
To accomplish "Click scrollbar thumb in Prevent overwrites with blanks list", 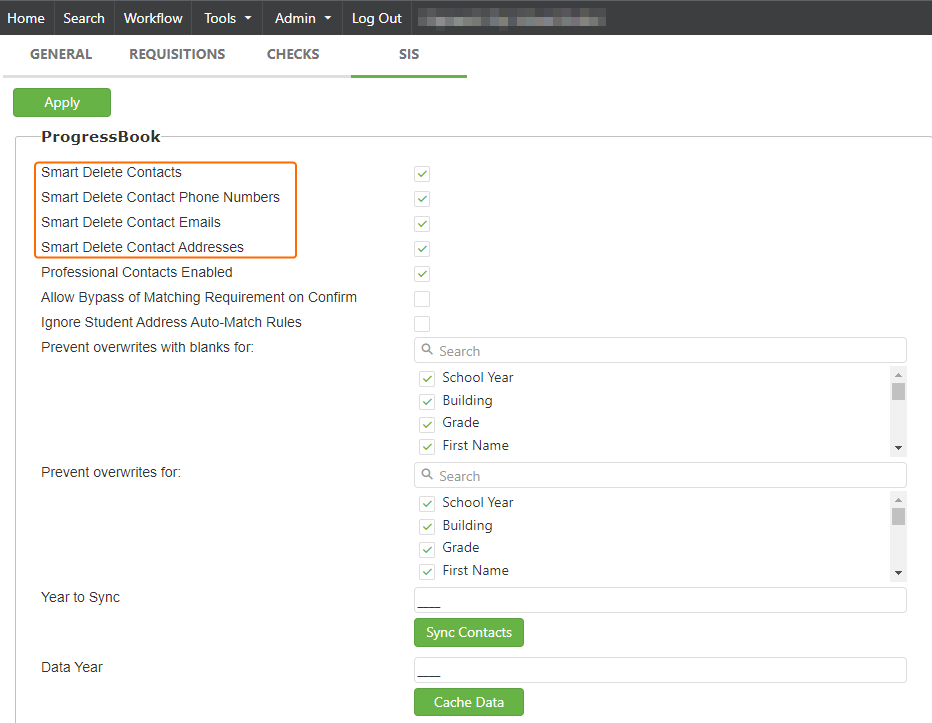I will pos(898,391).
